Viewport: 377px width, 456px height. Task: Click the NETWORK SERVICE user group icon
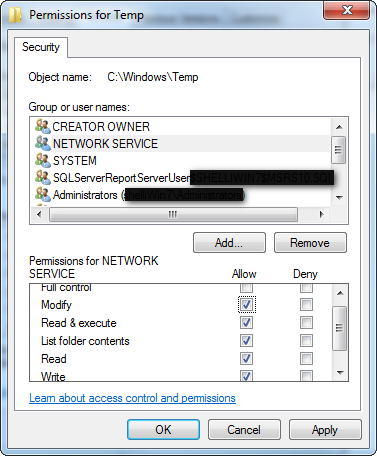[x=43, y=143]
